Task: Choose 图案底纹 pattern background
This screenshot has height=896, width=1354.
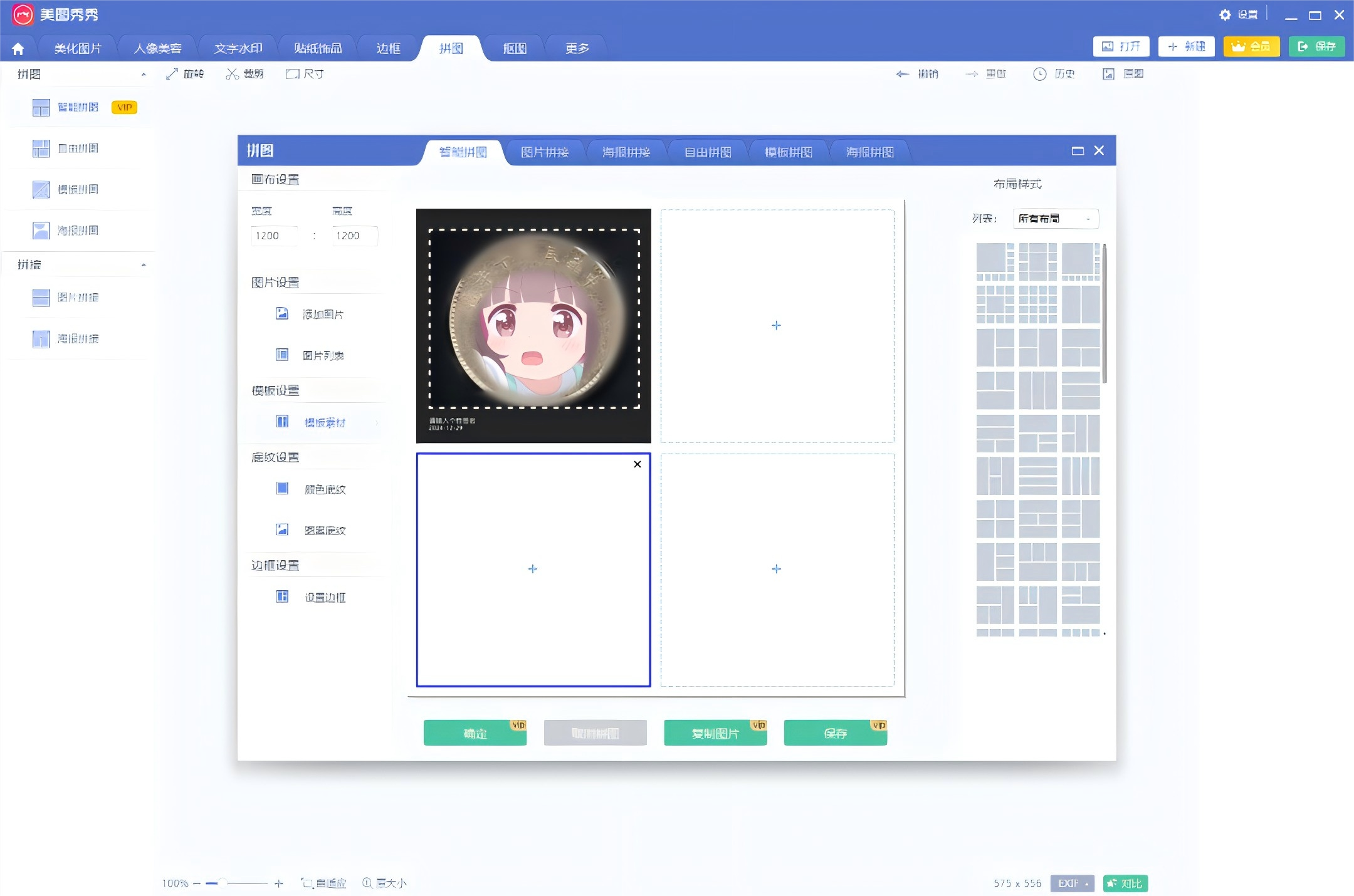Action: 312,530
